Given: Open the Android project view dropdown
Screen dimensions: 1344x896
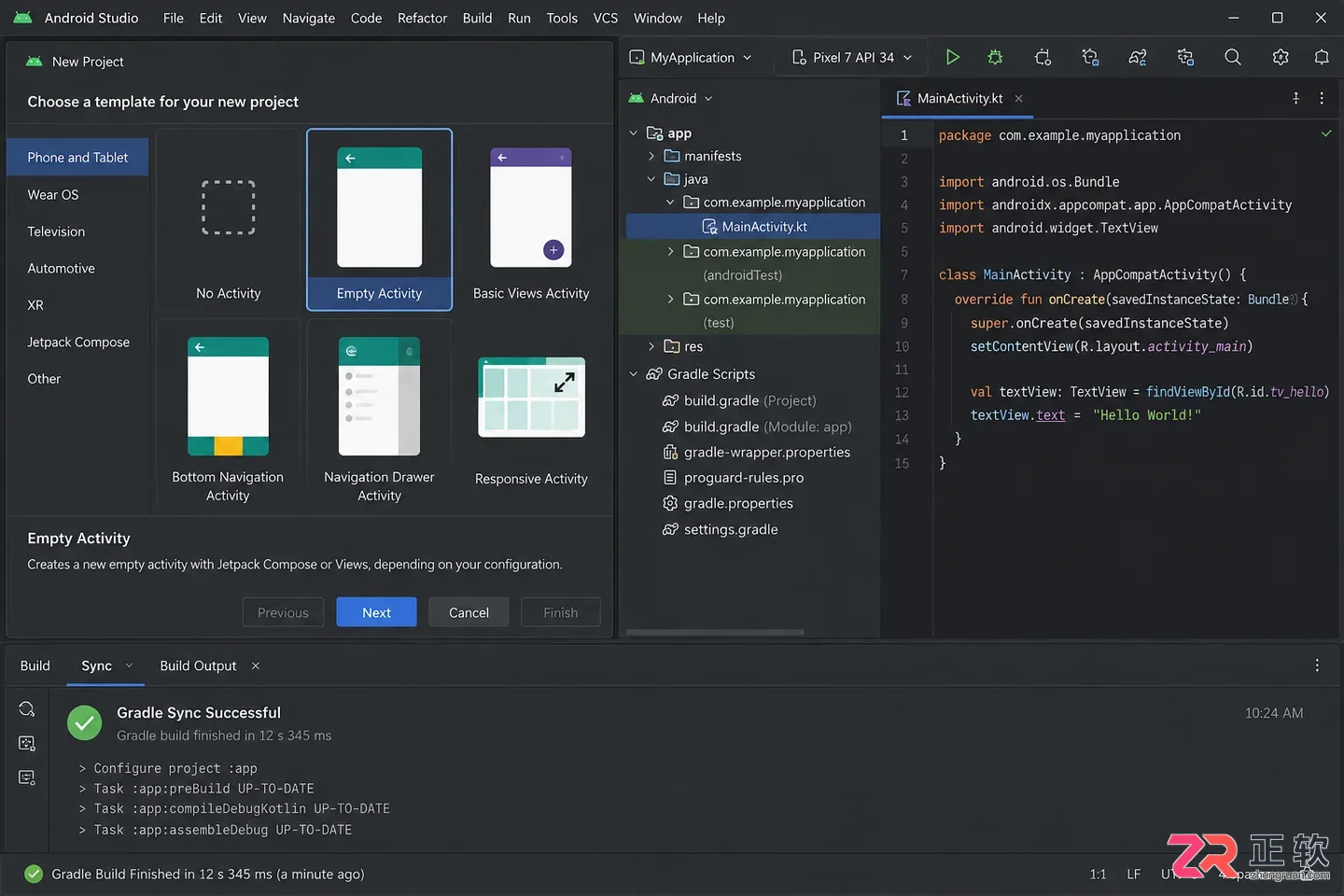Looking at the screenshot, I should 671,98.
